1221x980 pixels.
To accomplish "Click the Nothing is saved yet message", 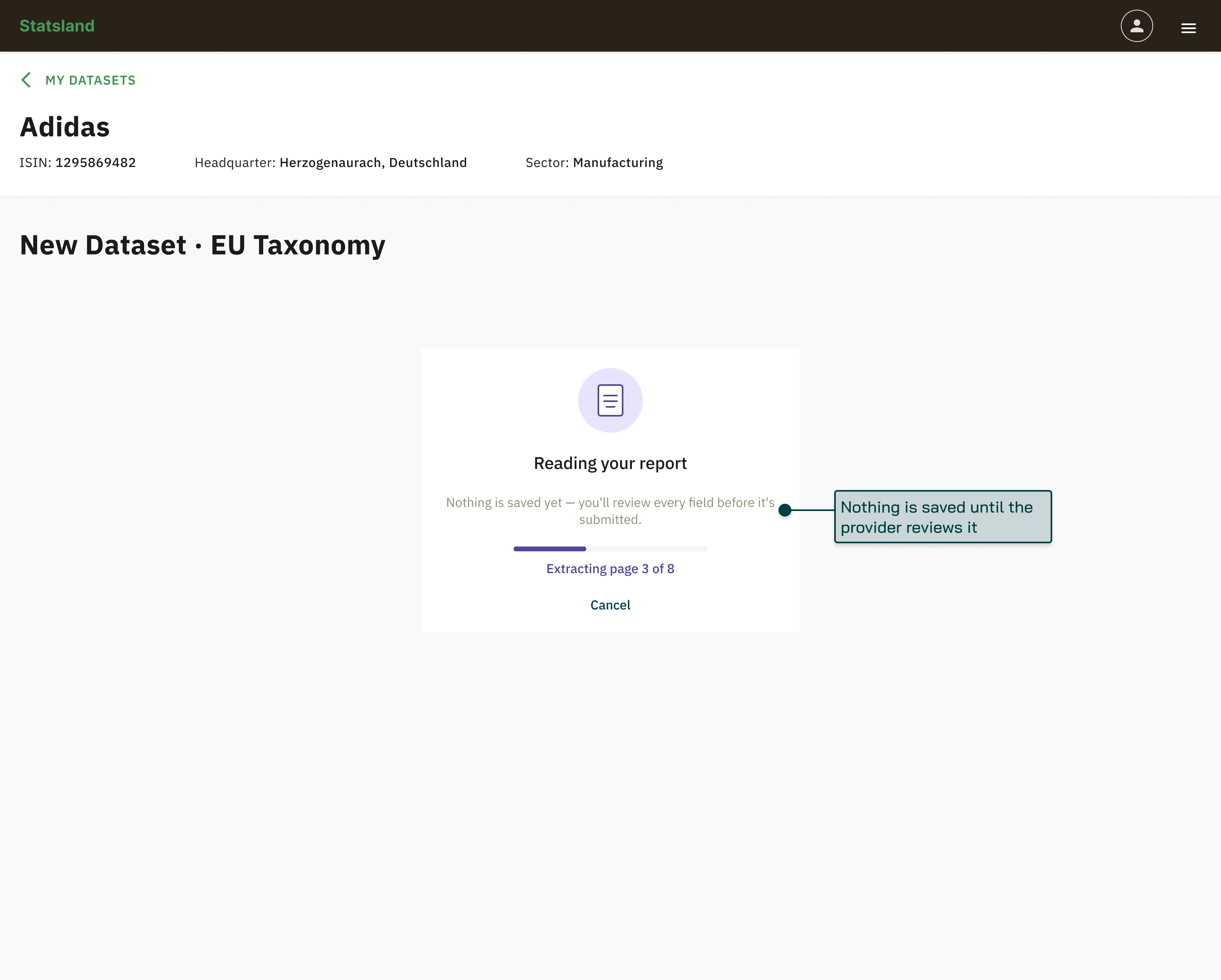I will click(x=610, y=511).
